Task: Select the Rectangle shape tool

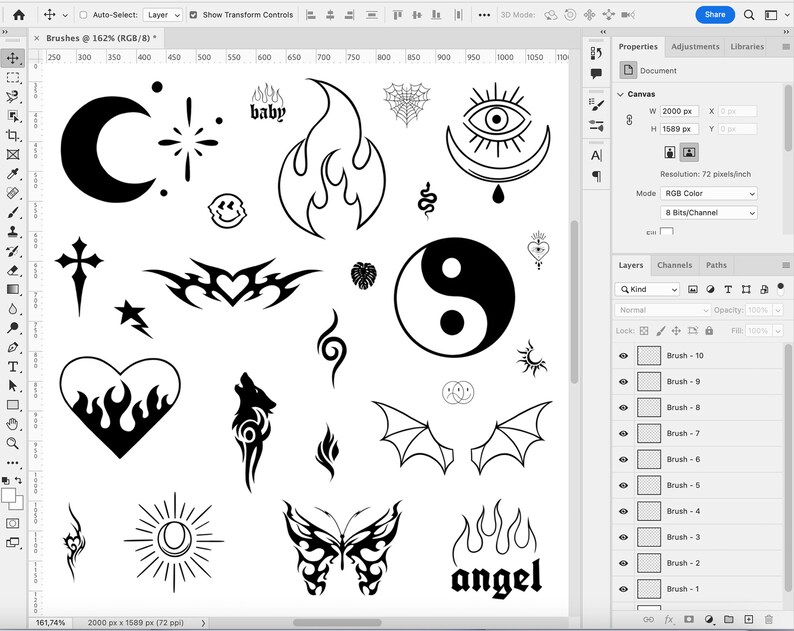Action: pos(13,405)
